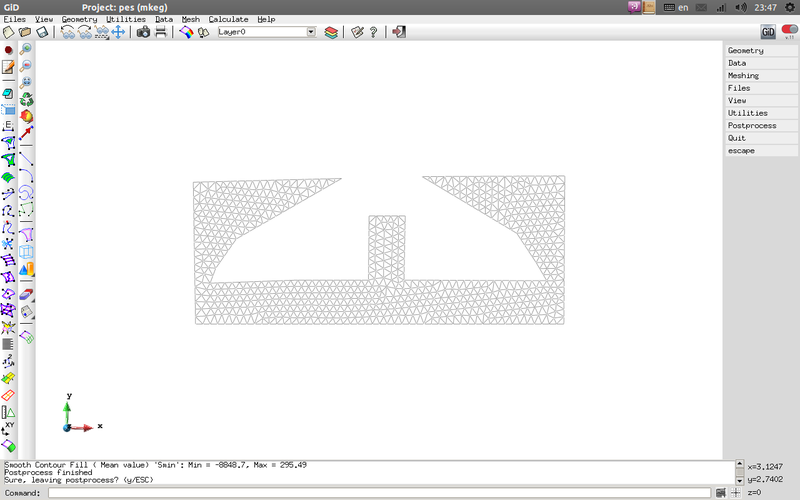Toggle the red switch below the clock

click(x=789, y=30)
